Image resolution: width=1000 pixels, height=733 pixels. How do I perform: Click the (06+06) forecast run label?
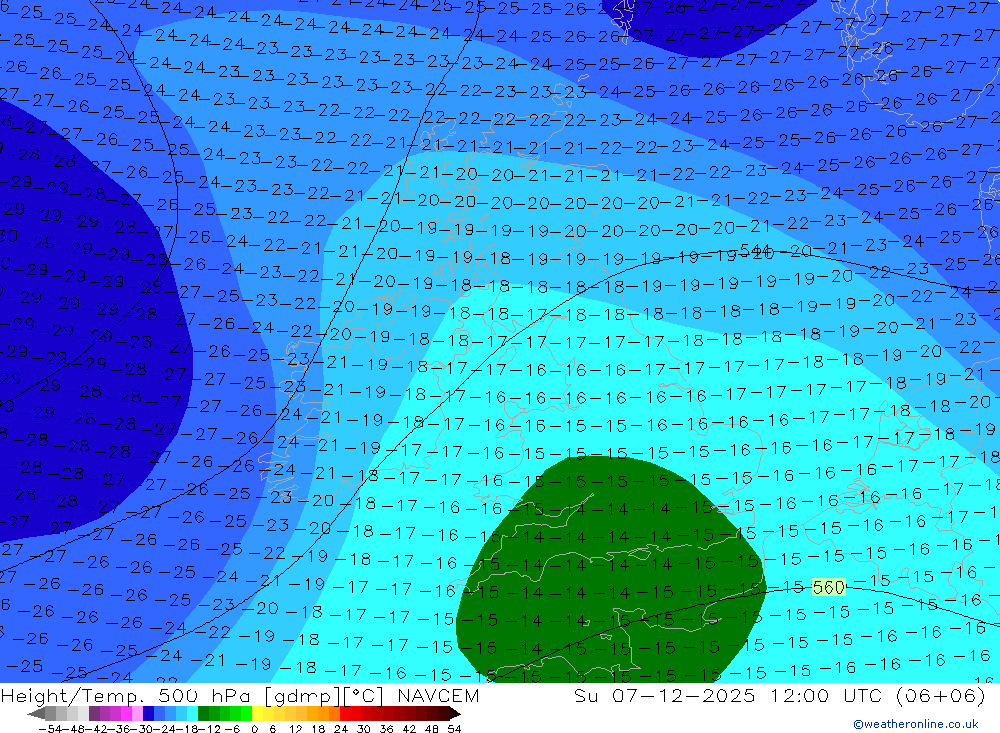coord(940,695)
